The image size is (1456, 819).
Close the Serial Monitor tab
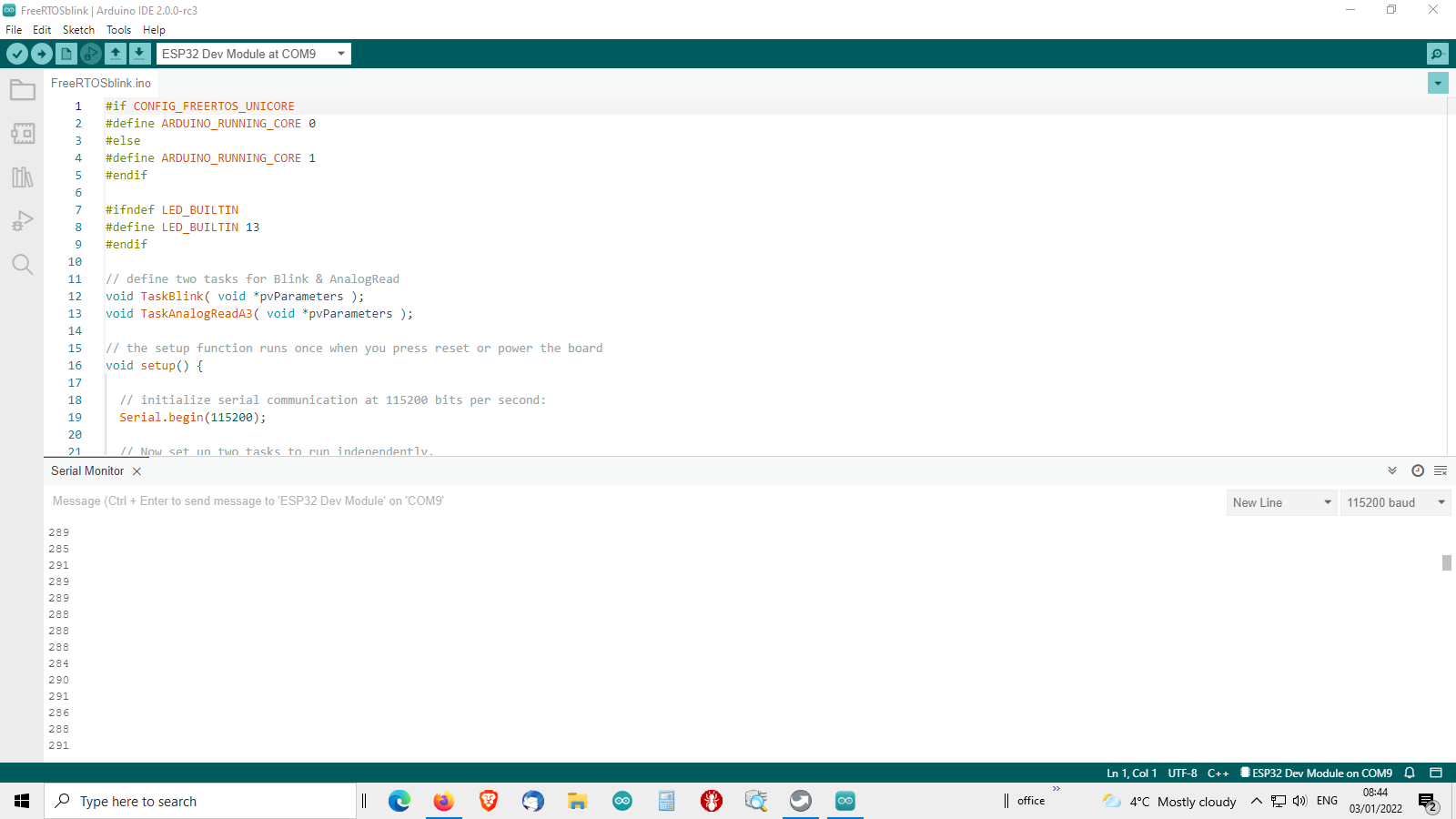coord(136,471)
